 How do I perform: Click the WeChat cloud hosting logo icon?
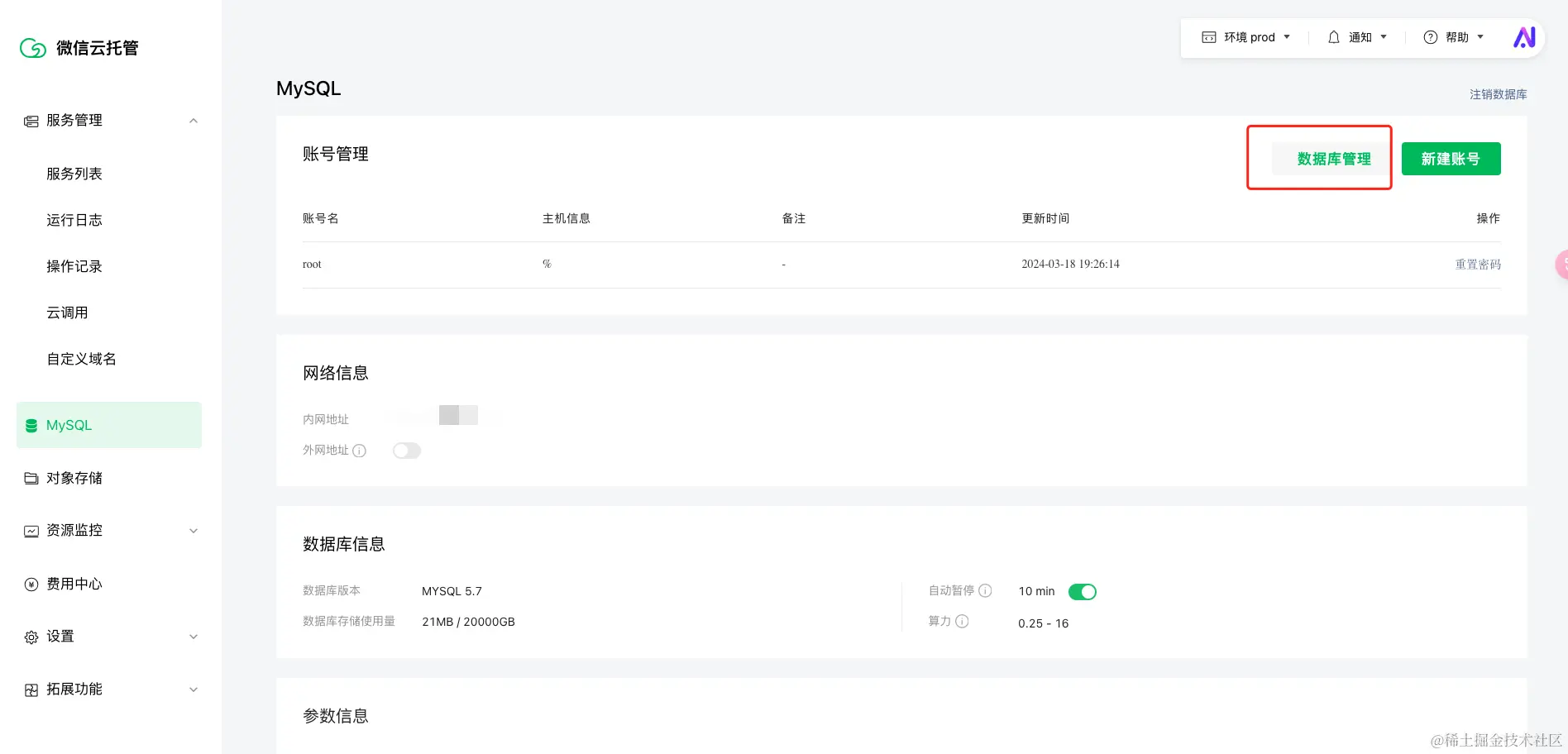[33, 48]
